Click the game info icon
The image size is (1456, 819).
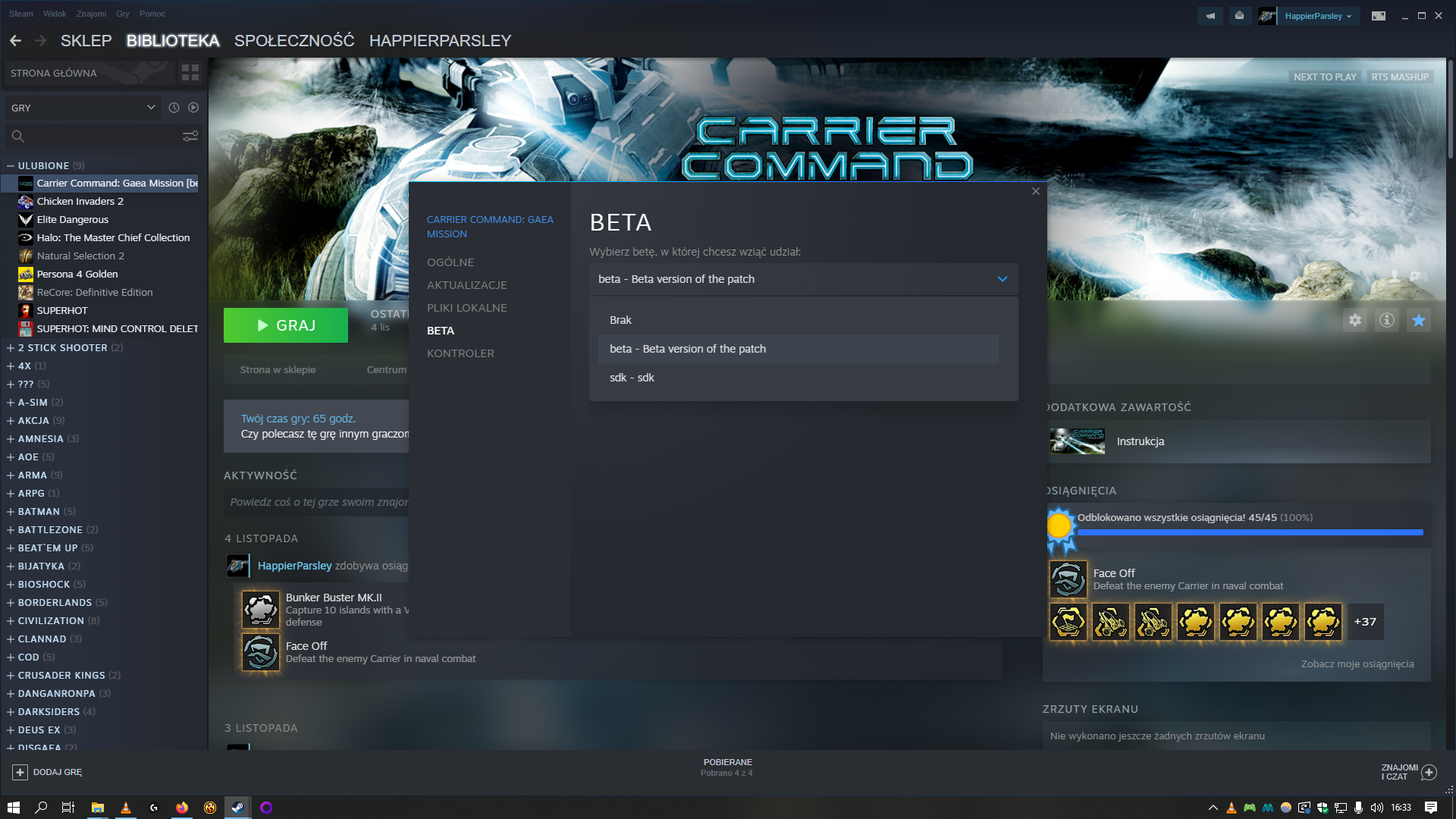click(1386, 320)
